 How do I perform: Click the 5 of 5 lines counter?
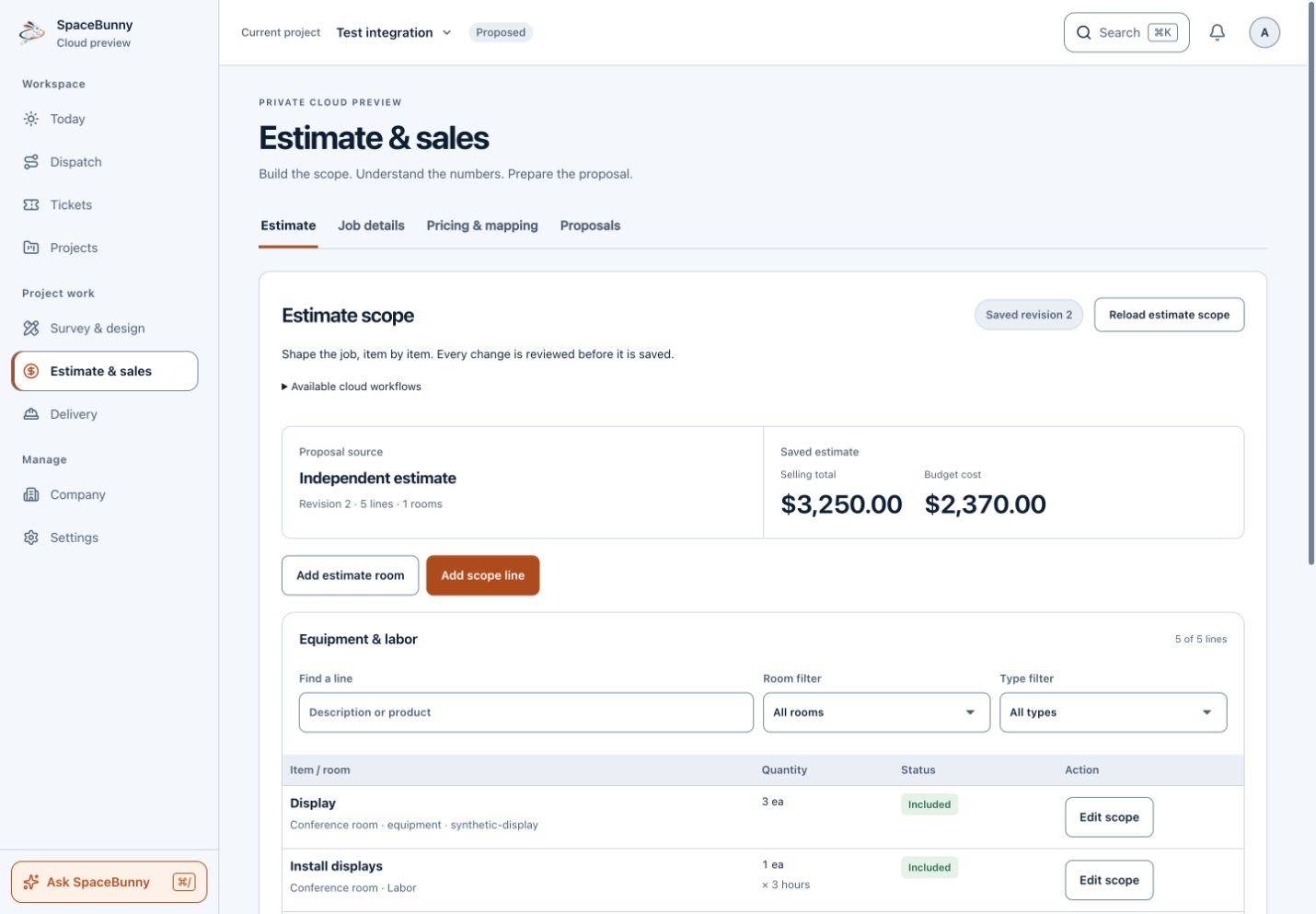1200,639
